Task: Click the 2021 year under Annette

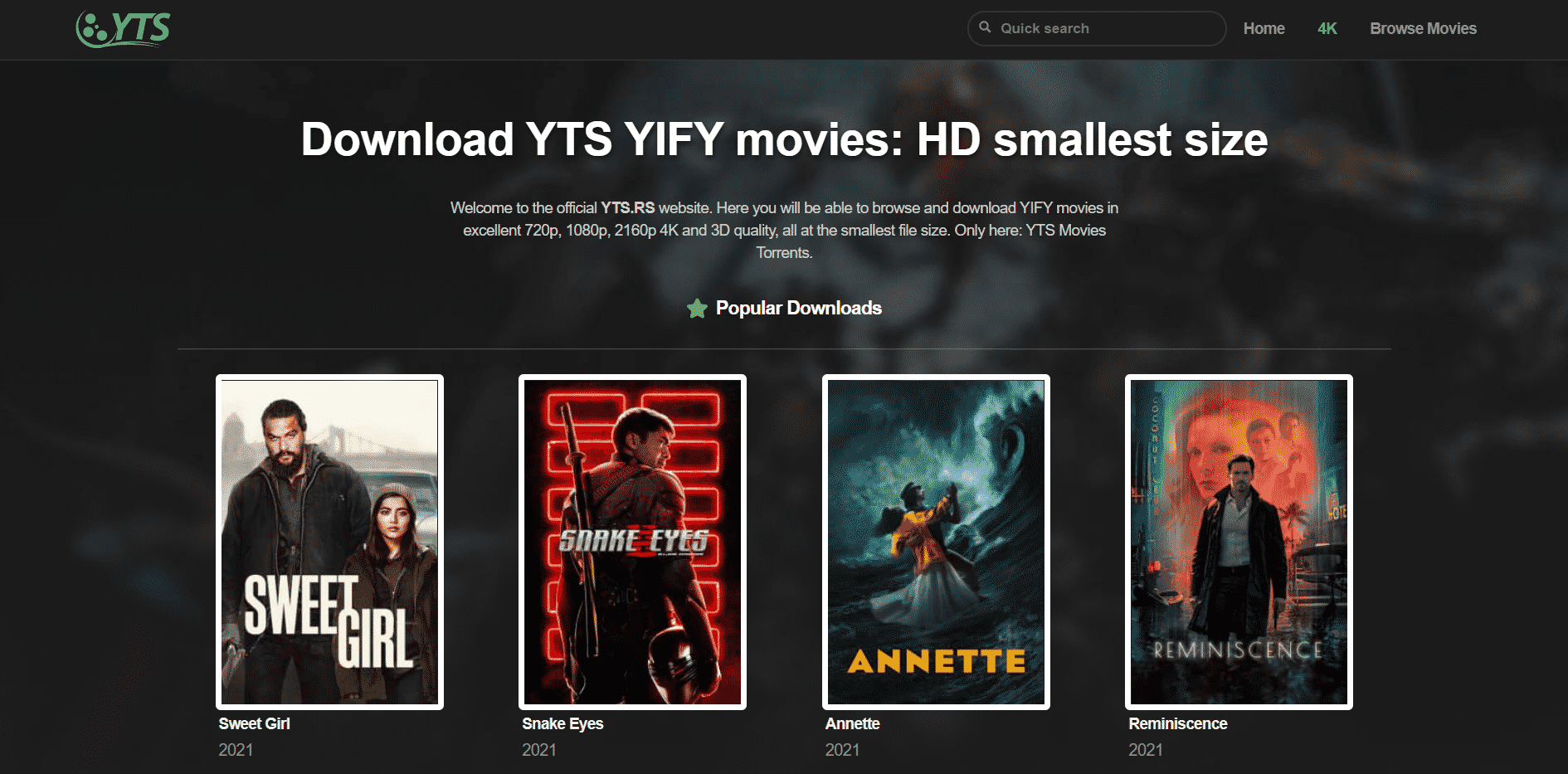Action: [x=842, y=749]
